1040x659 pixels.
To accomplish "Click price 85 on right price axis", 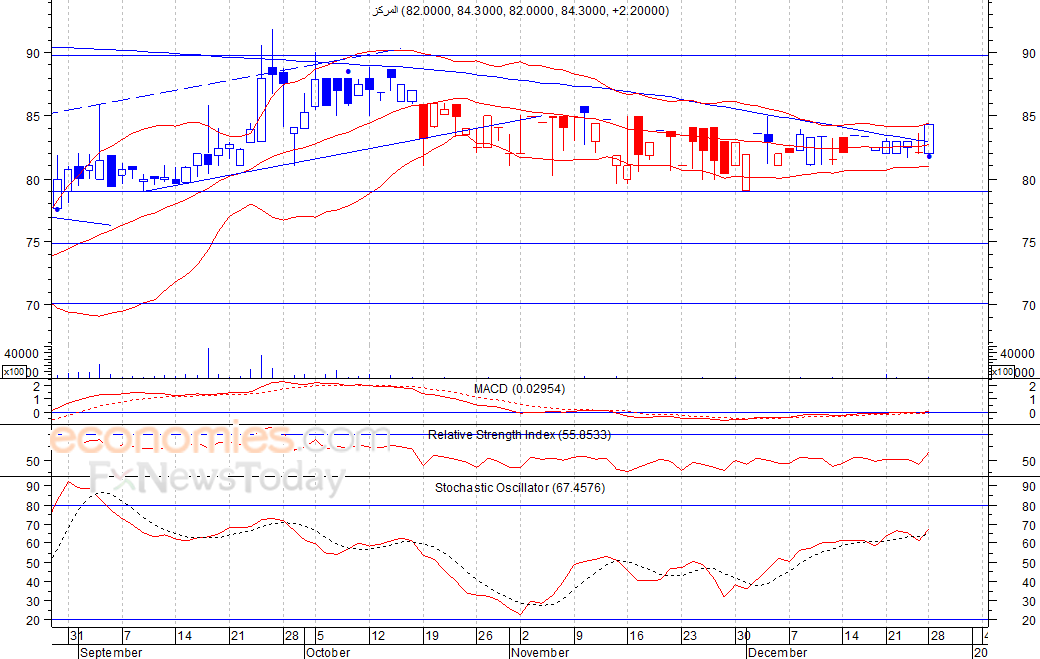I will (x=1028, y=117).
